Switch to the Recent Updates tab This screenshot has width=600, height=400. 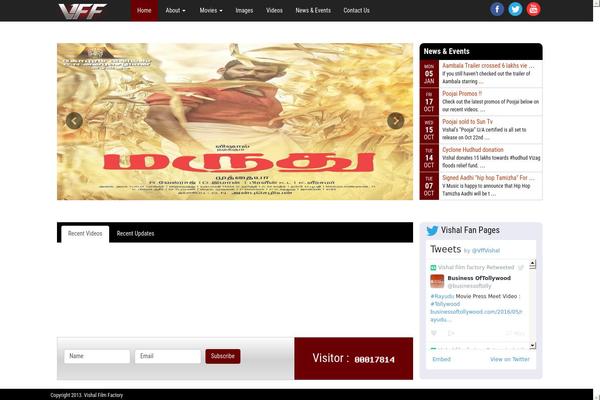point(135,233)
